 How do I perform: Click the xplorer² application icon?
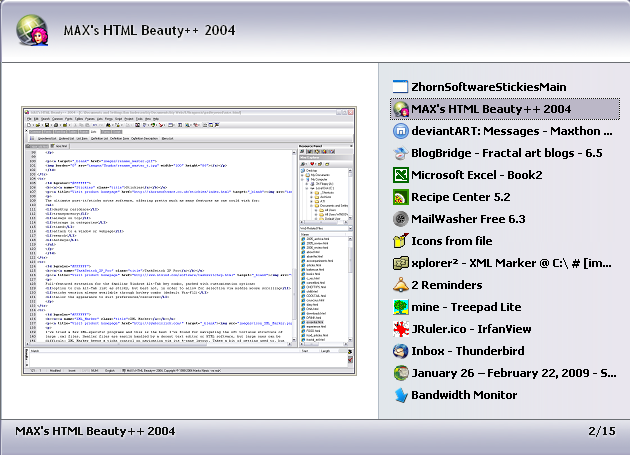pyautogui.click(x=400, y=263)
